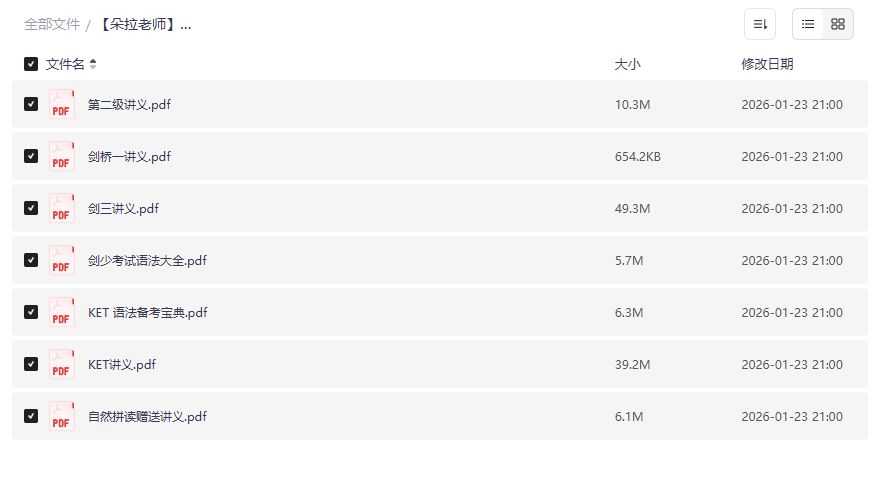The image size is (878, 495).
Task: Switch to grid view mode
Action: 838,24
